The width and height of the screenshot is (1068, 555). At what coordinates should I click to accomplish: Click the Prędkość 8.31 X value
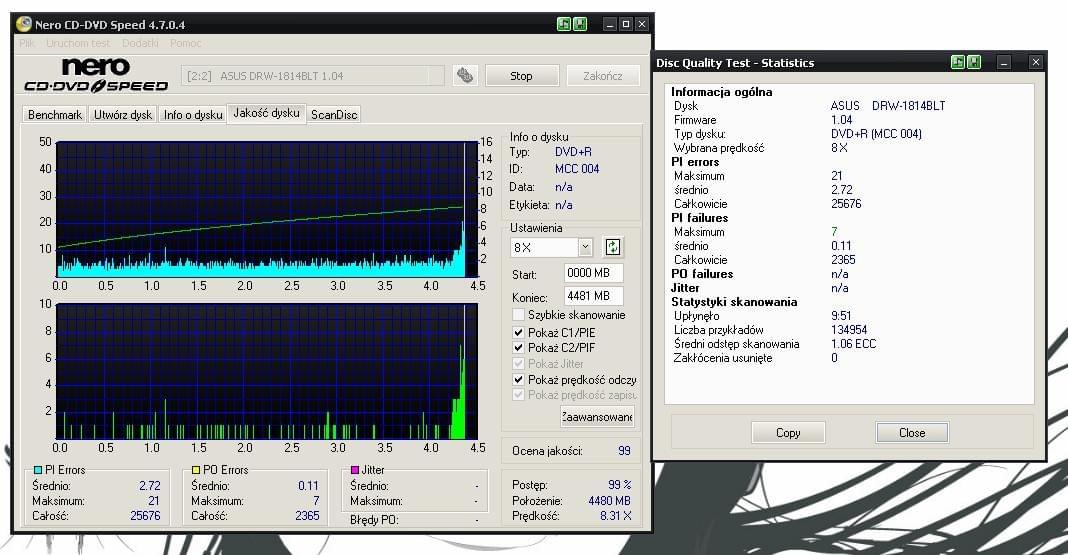pyautogui.click(x=615, y=516)
